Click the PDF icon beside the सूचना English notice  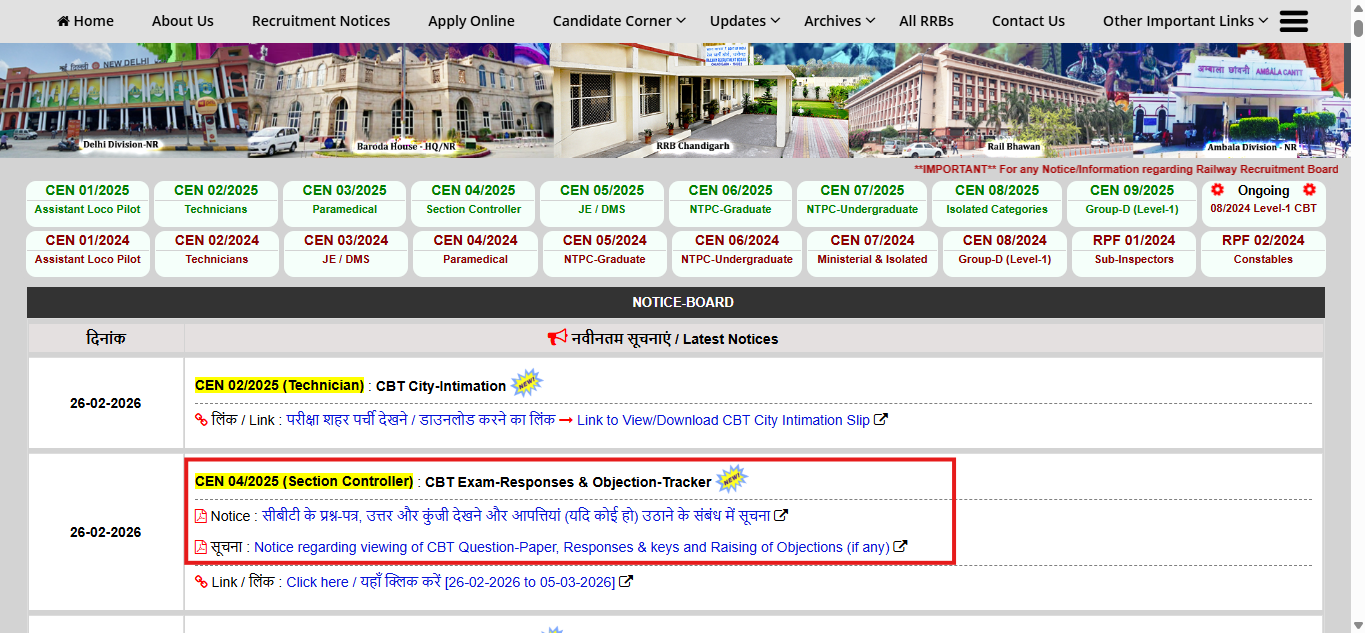pos(200,546)
